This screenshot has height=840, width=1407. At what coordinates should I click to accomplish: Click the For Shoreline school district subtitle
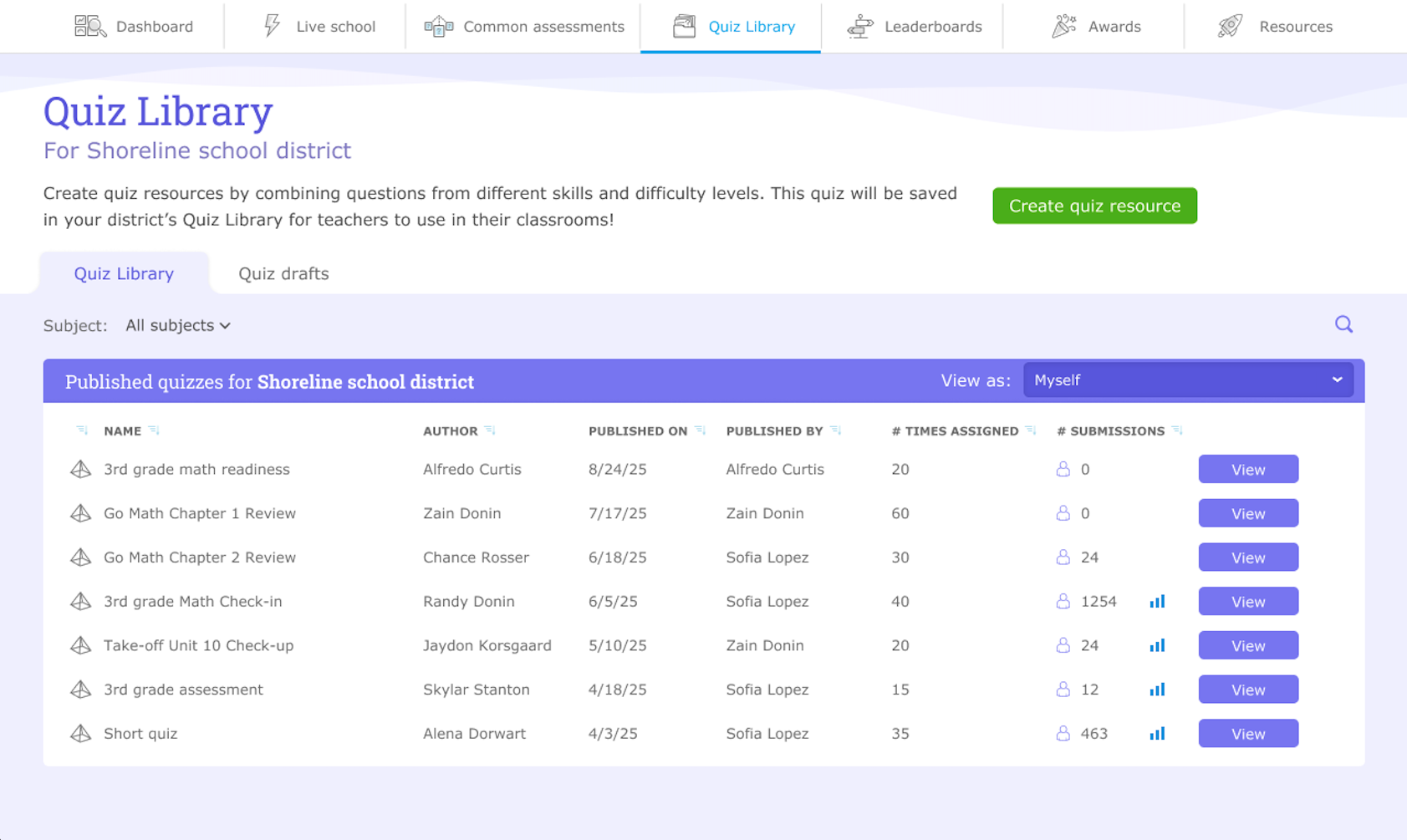click(x=197, y=150)
